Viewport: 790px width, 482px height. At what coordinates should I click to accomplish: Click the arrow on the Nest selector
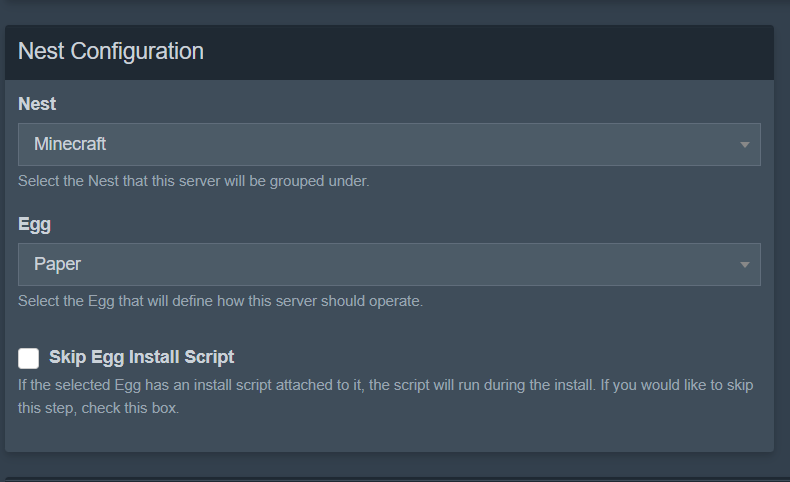pos(744,145)
